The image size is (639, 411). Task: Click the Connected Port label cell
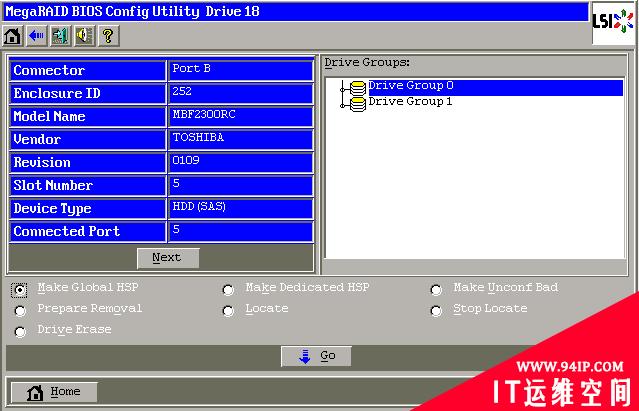click(x=88, y=231)
